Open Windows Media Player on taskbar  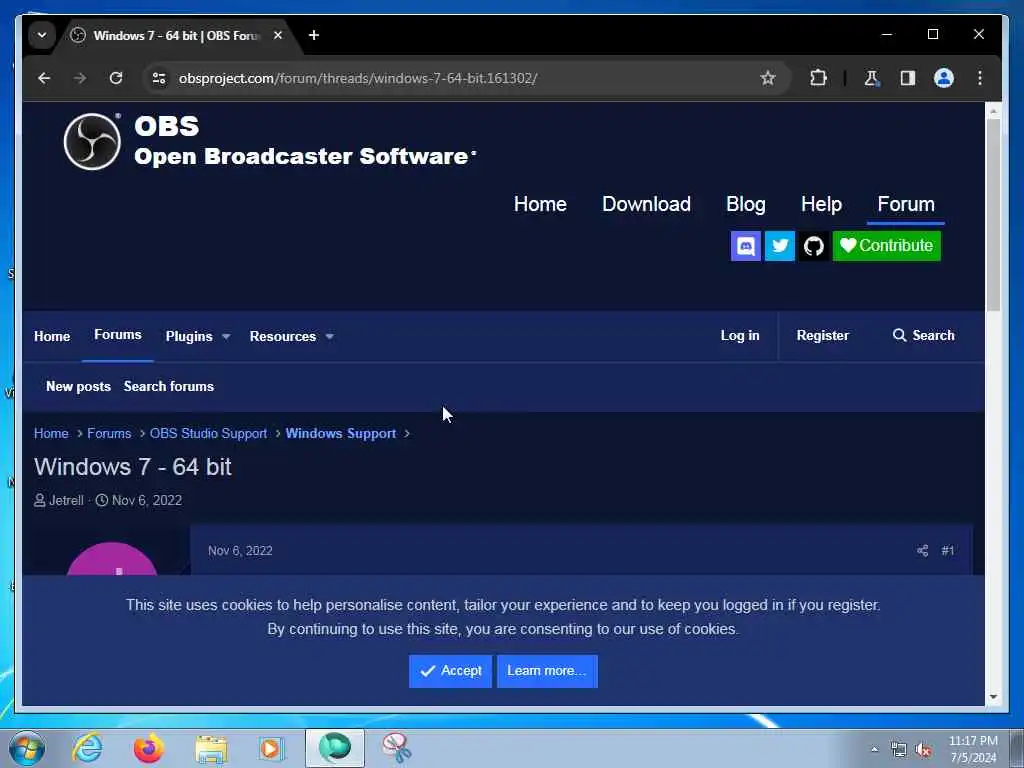tap(270, 748)
